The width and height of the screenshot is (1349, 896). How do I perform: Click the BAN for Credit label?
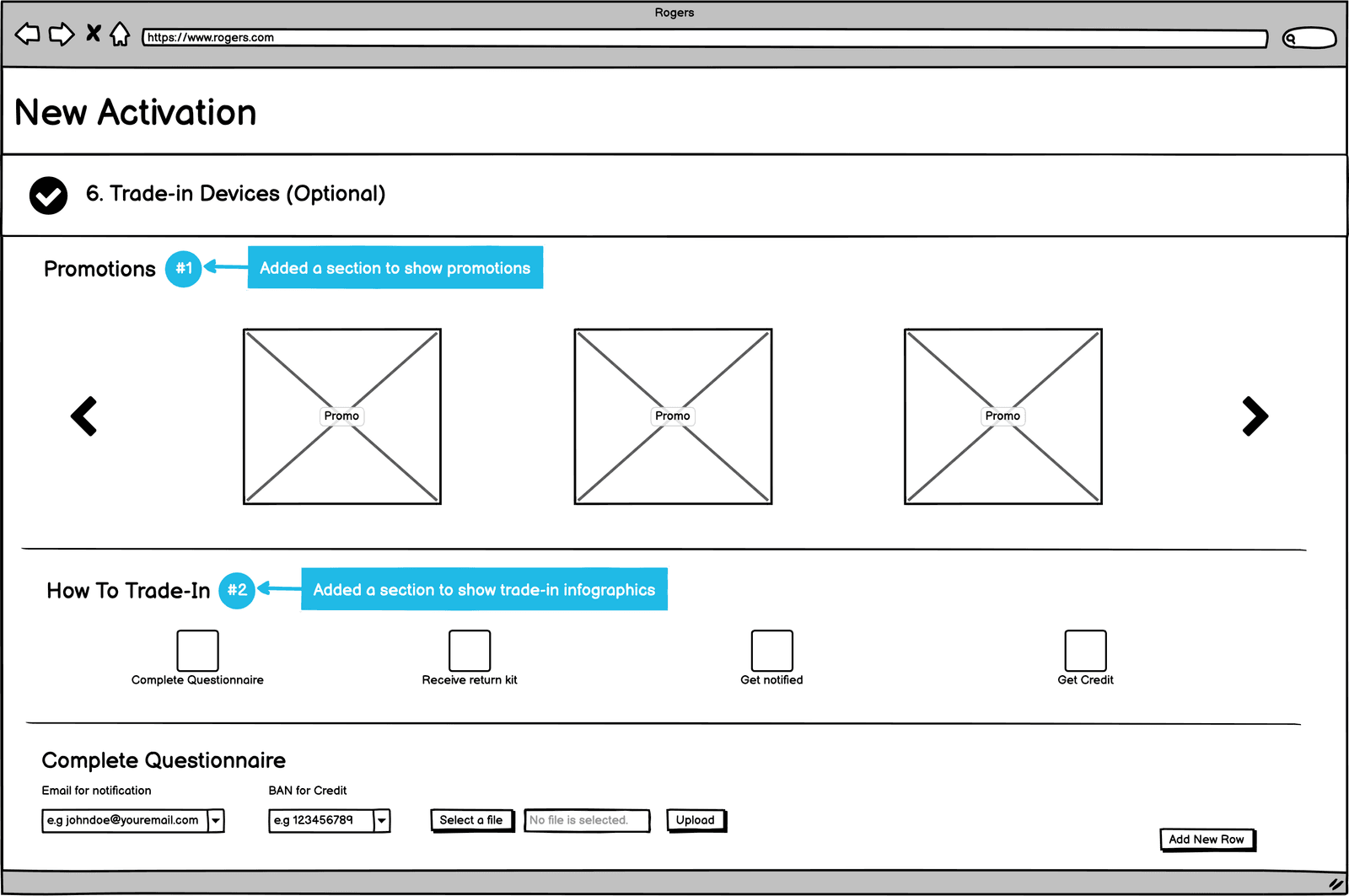pos(308,791)
